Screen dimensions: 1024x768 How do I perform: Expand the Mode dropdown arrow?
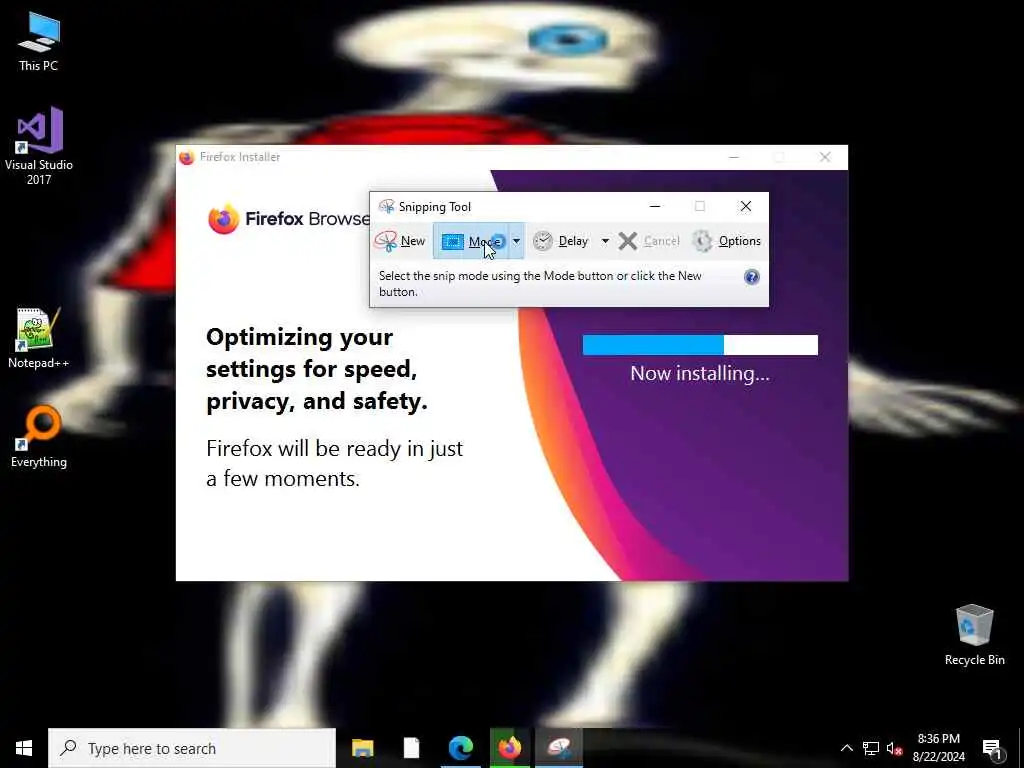[x=516, y=241]
